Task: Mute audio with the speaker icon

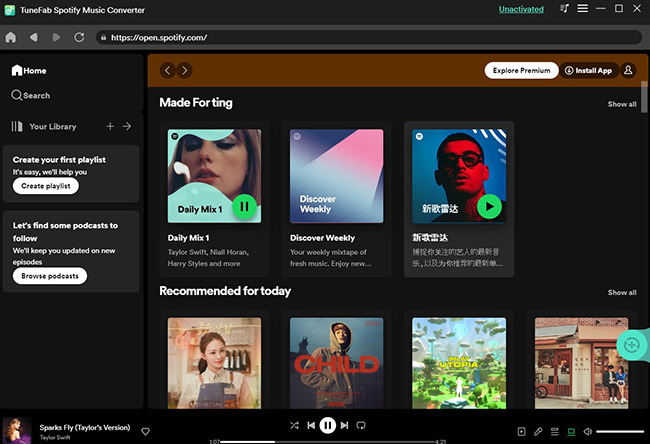Action: point(588,432)
